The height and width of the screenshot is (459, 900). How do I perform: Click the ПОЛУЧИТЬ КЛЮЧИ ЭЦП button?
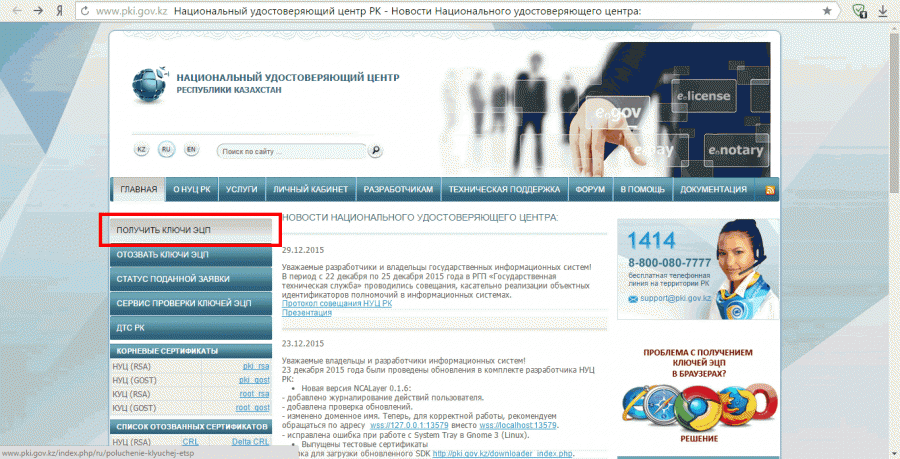tap(187, 230)
